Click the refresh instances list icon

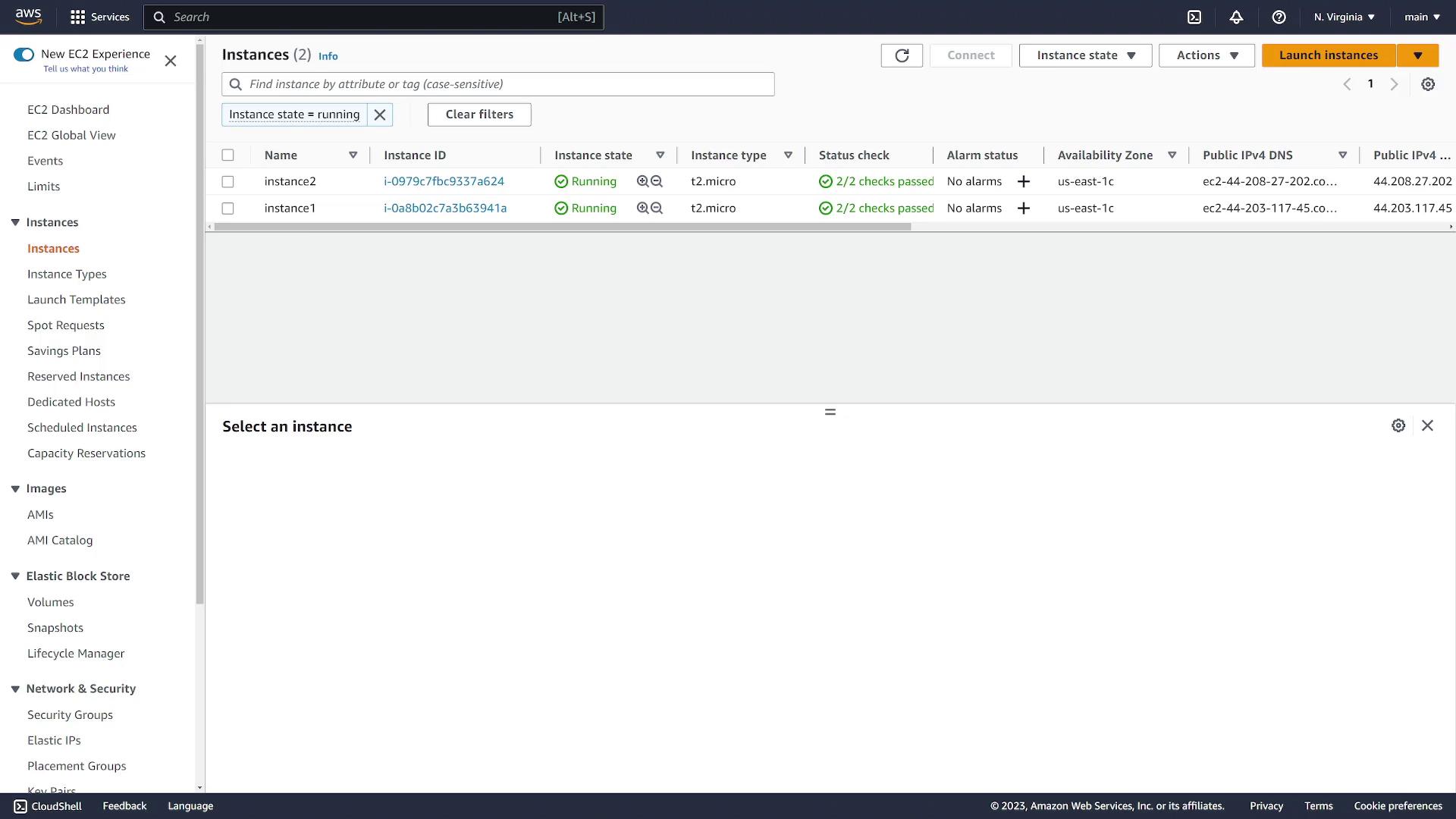(x=902, y=55)
